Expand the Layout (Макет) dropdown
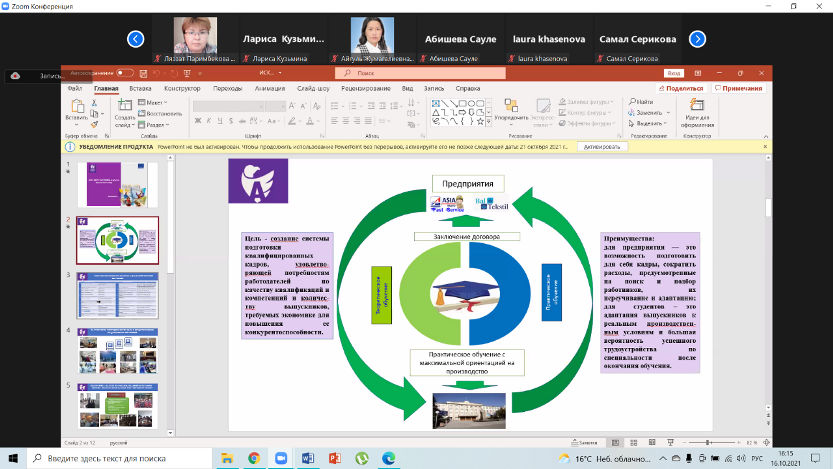 pyautogui.click(x=155, y=102)
